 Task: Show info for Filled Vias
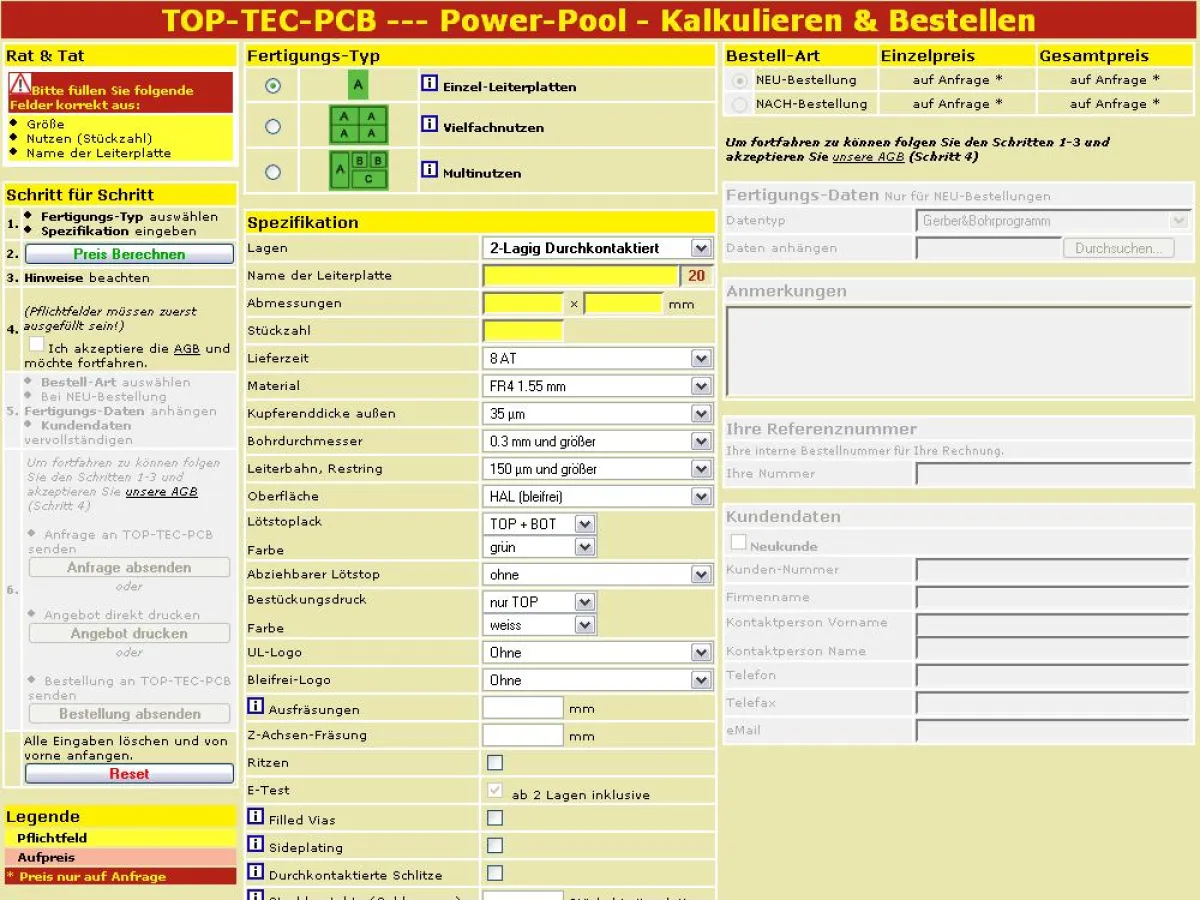click(256, 818)
